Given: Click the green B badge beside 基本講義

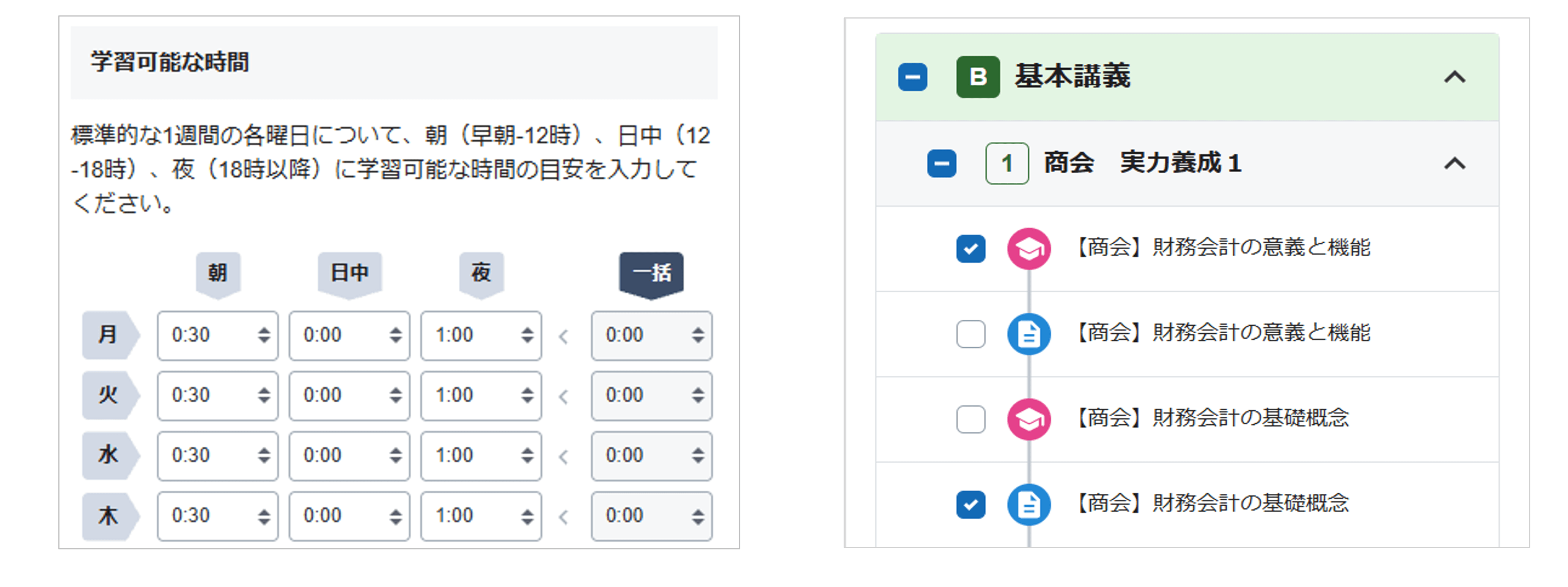Looking at the screenshot, I should (978, 77).
